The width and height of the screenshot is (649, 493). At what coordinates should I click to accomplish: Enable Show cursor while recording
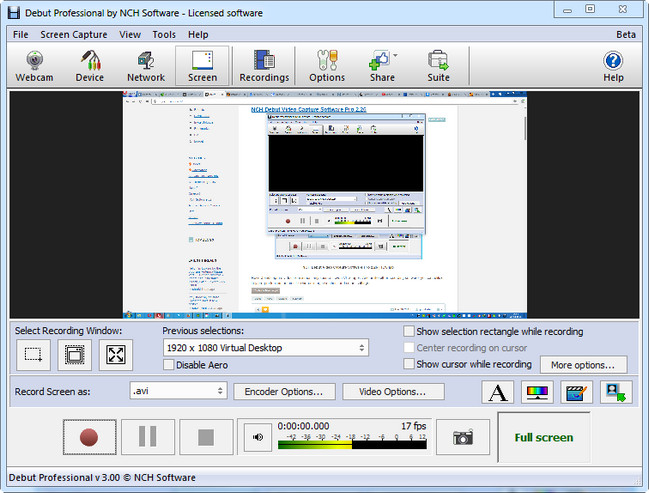point(409,364)
